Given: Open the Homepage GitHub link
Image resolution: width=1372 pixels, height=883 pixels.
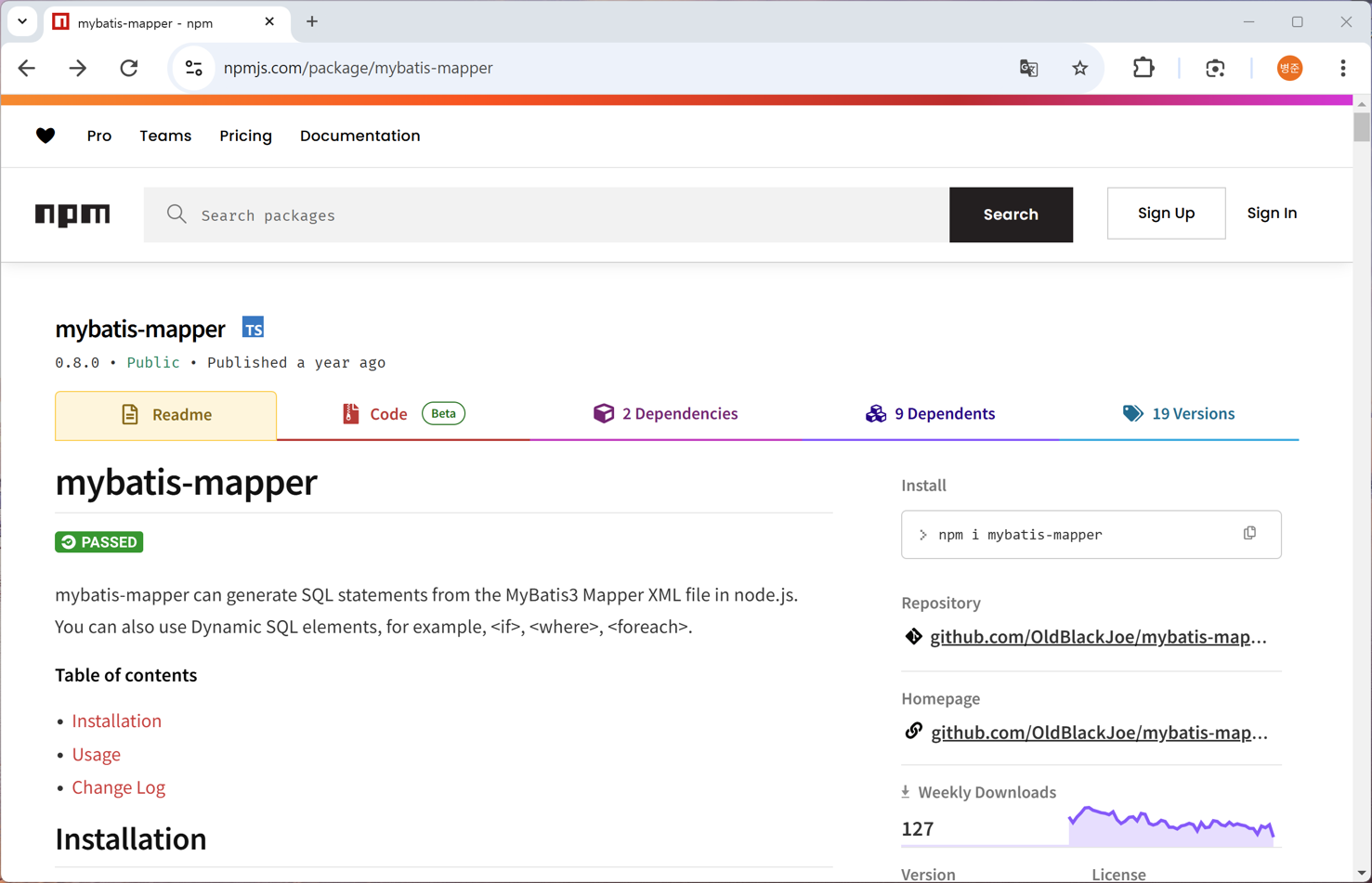Looking at the screenshot, I should pos(1099,733).
